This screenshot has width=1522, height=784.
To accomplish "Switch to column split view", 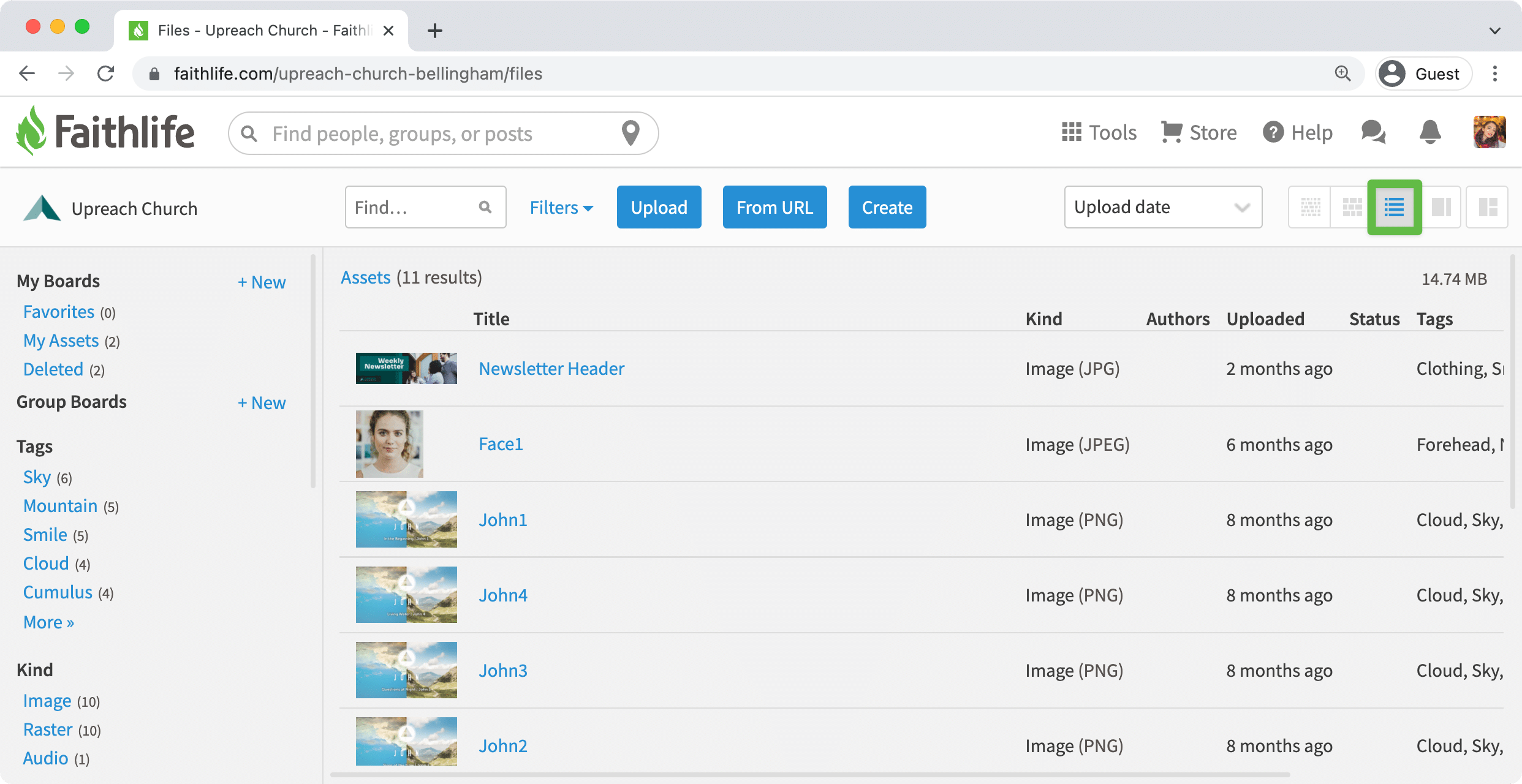I will (x=1441, y=207).
